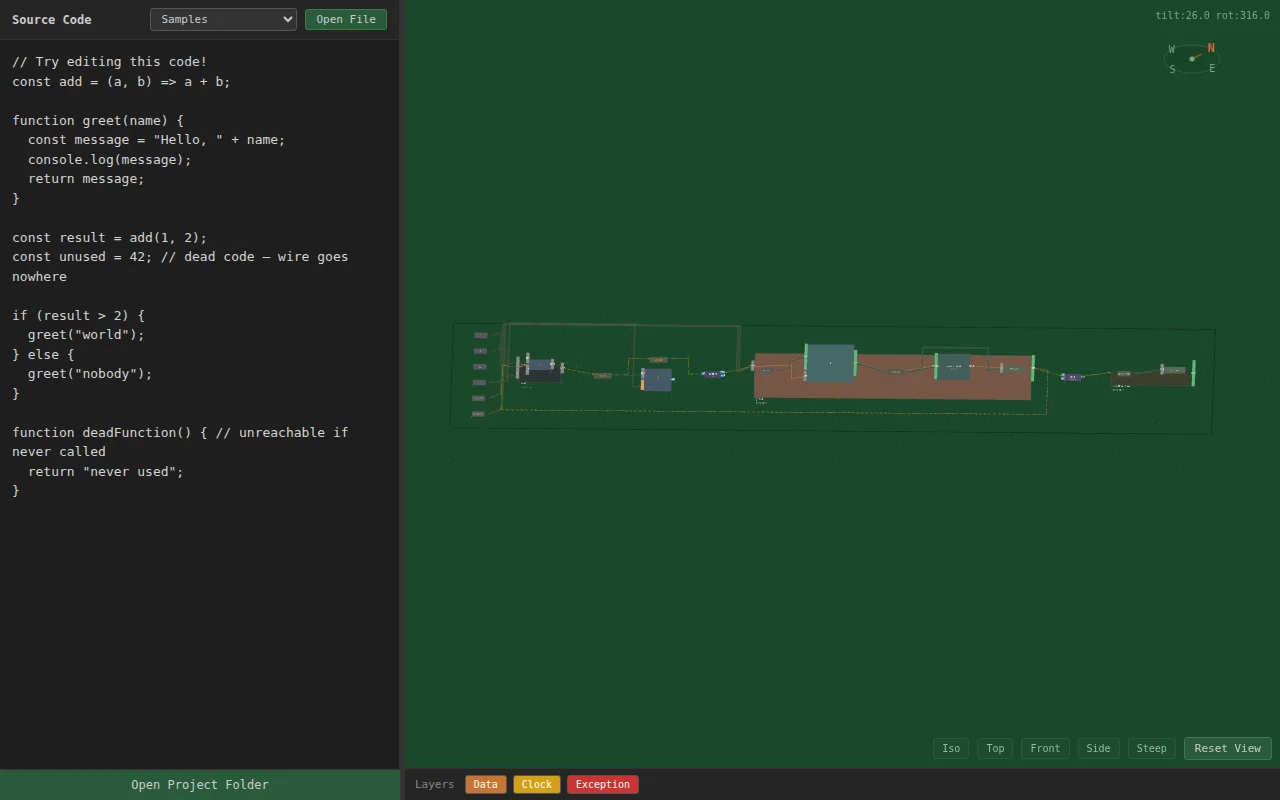
Task: Click line "const add = (a, b) => a + b;"
Action: tap(121, 82)
